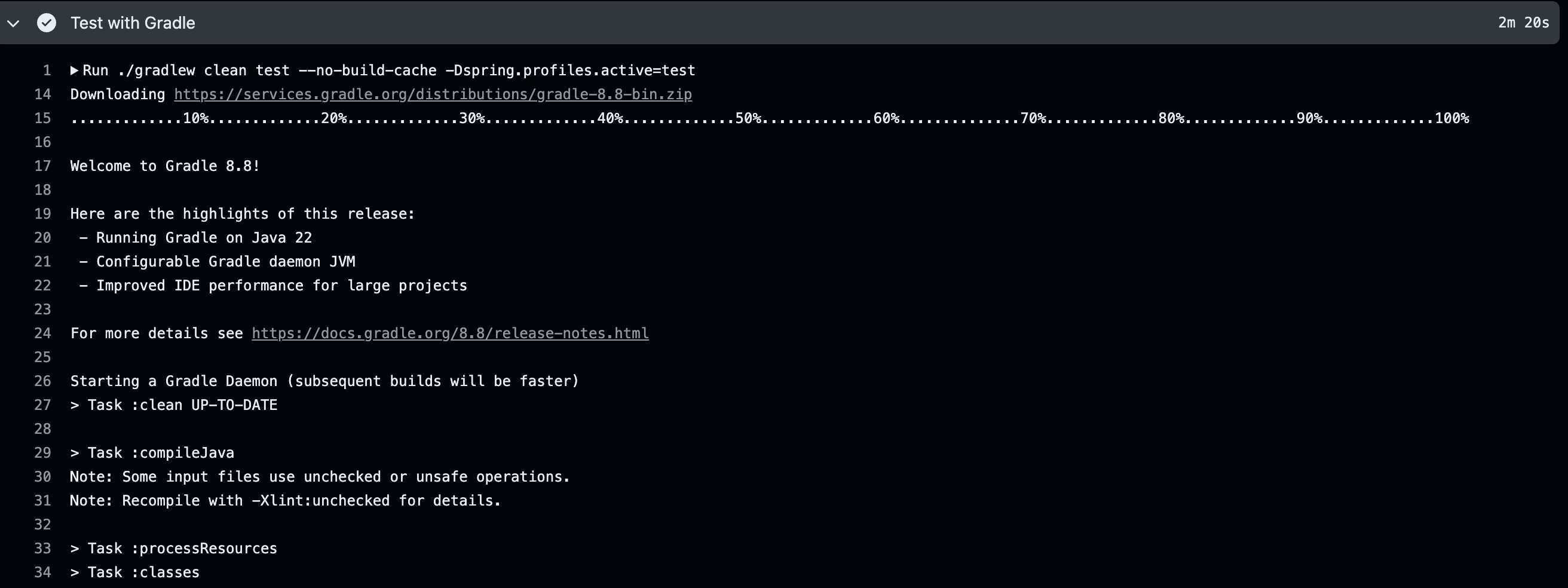Click line number 33
The image size is (1568, 588).
42,549
